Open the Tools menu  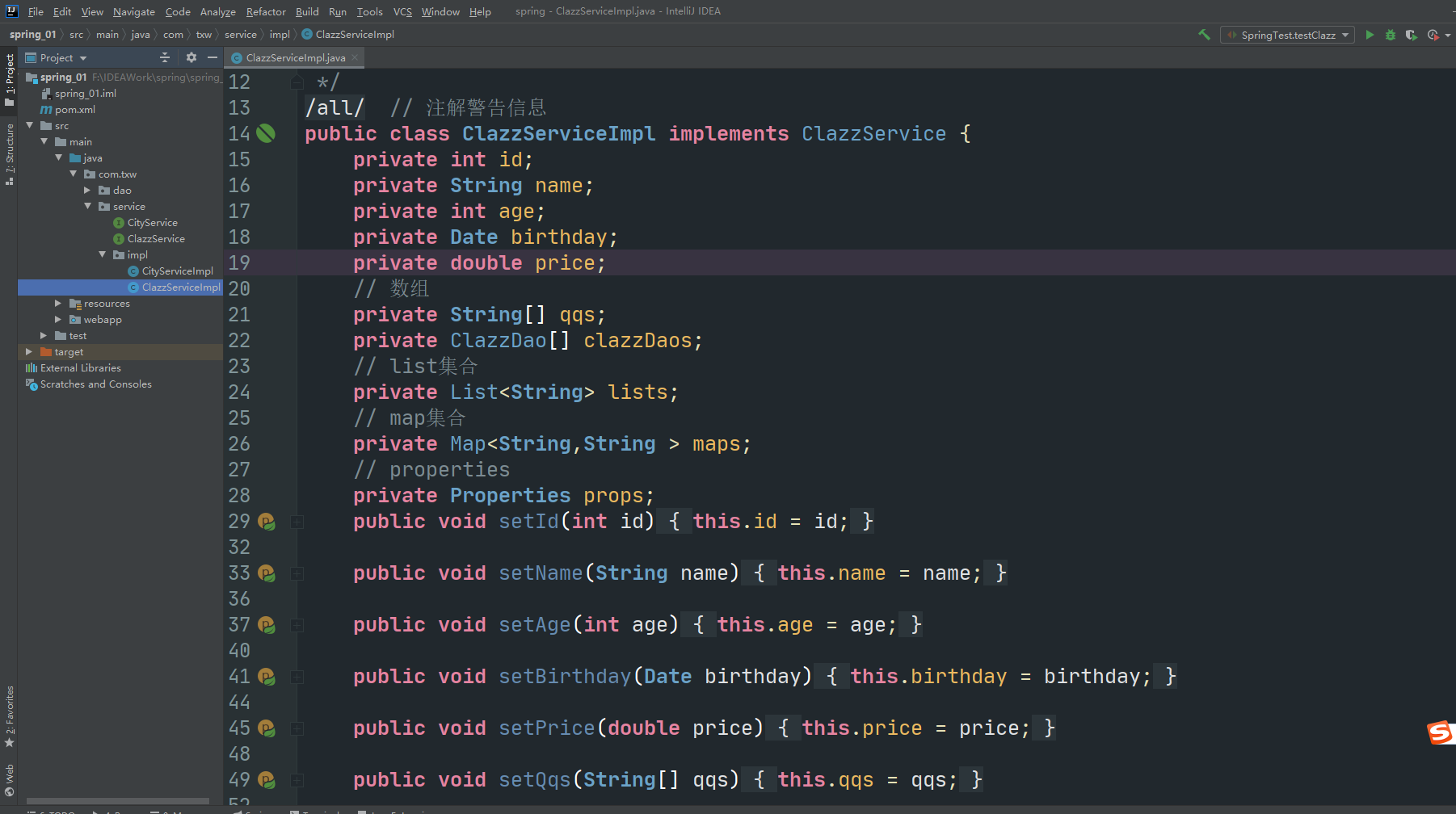(369, 11)
